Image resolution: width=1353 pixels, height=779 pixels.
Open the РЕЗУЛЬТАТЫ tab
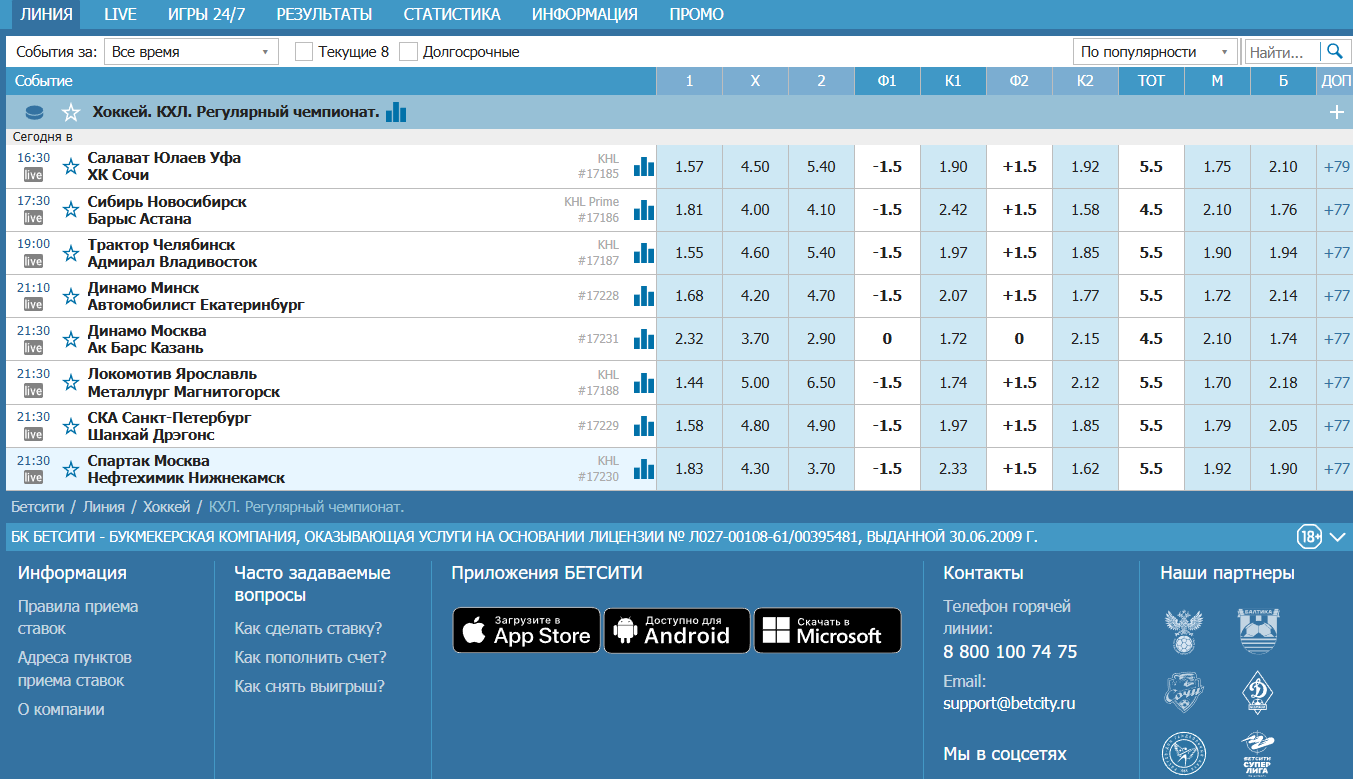click(324, 14)
